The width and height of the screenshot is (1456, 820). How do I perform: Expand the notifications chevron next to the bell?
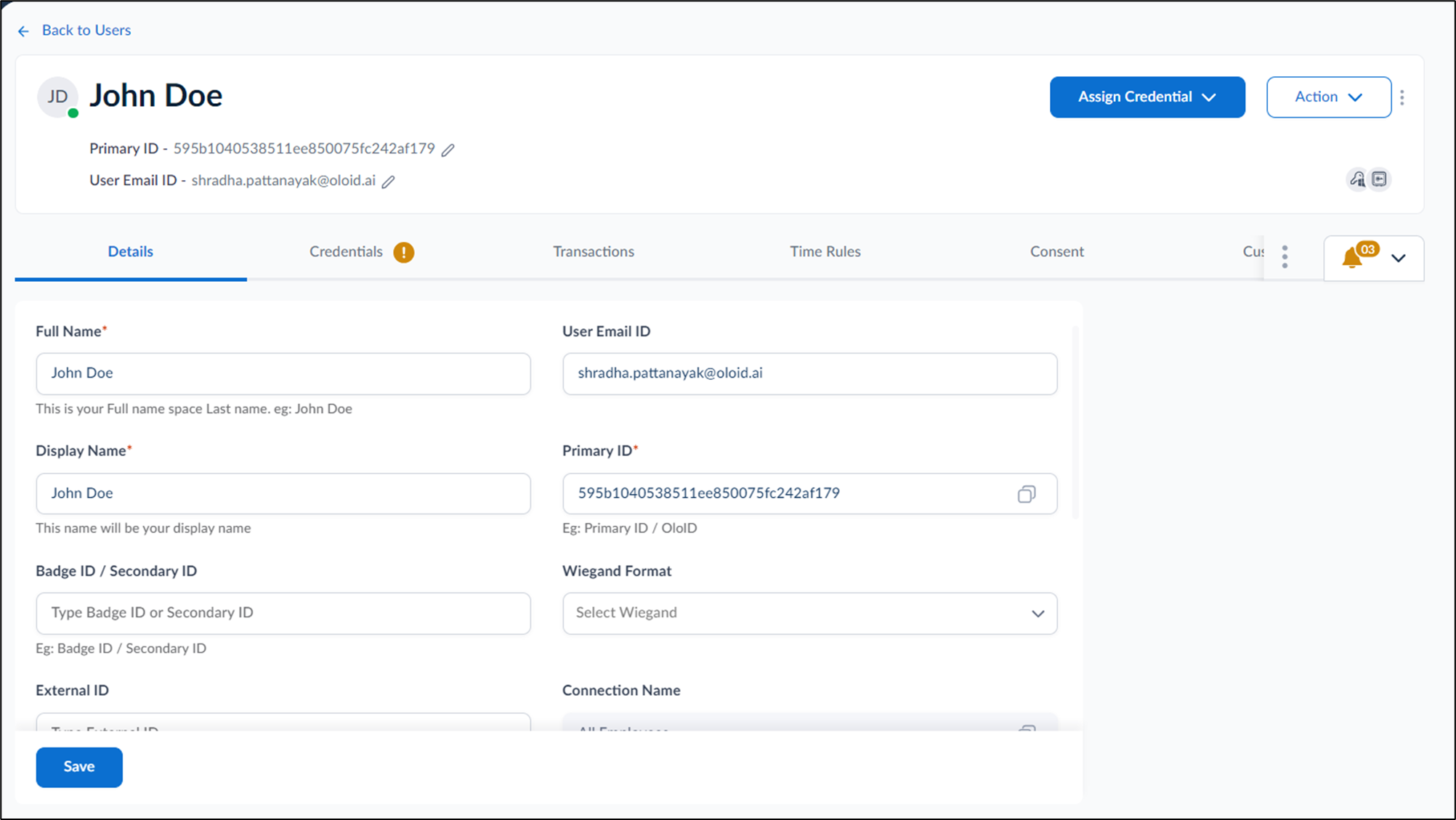(1399, 258)
